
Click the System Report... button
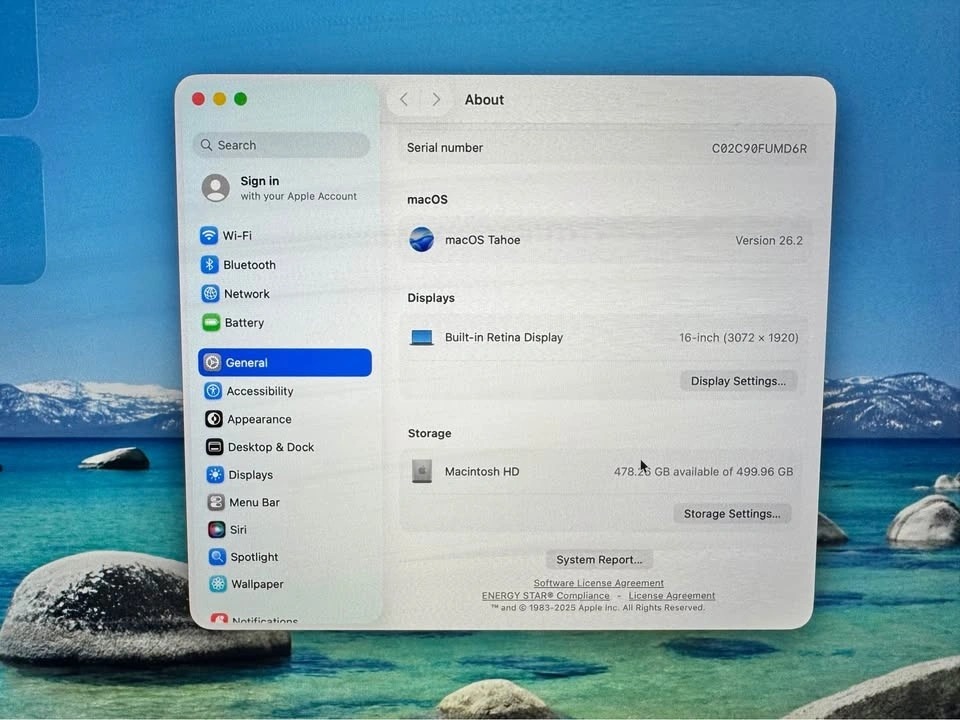[599, 560]
